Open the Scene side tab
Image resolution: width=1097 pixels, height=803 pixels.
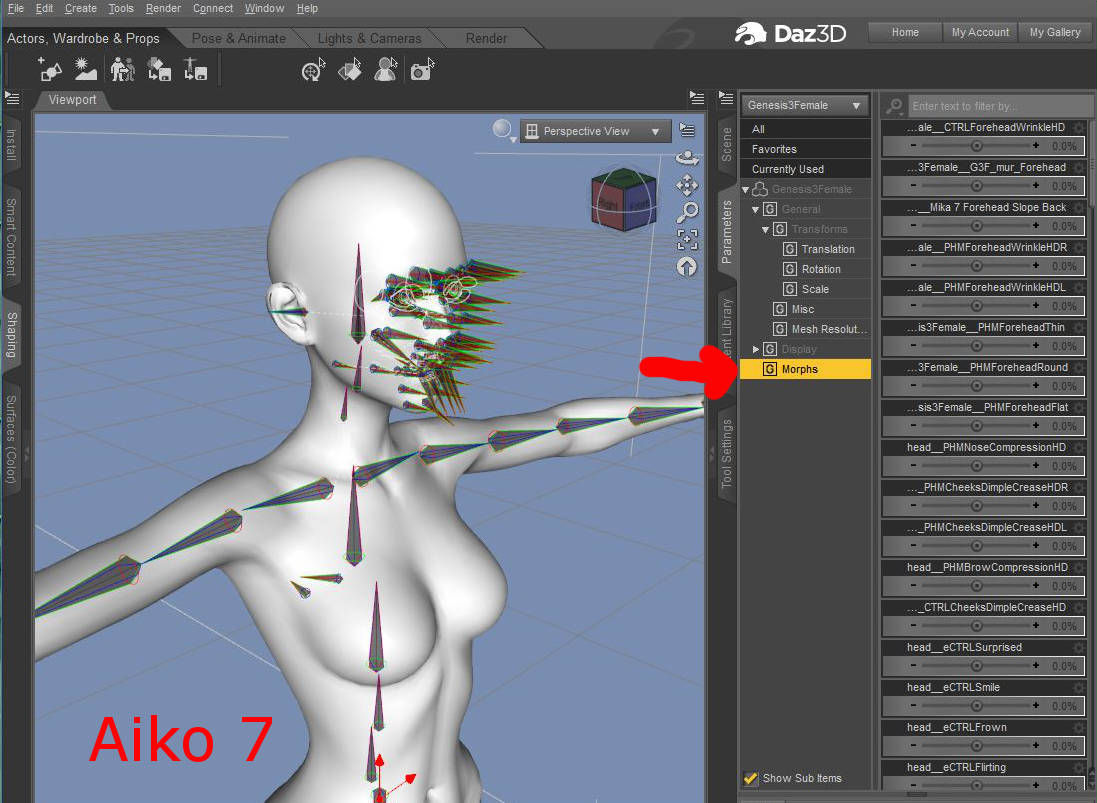727,144
